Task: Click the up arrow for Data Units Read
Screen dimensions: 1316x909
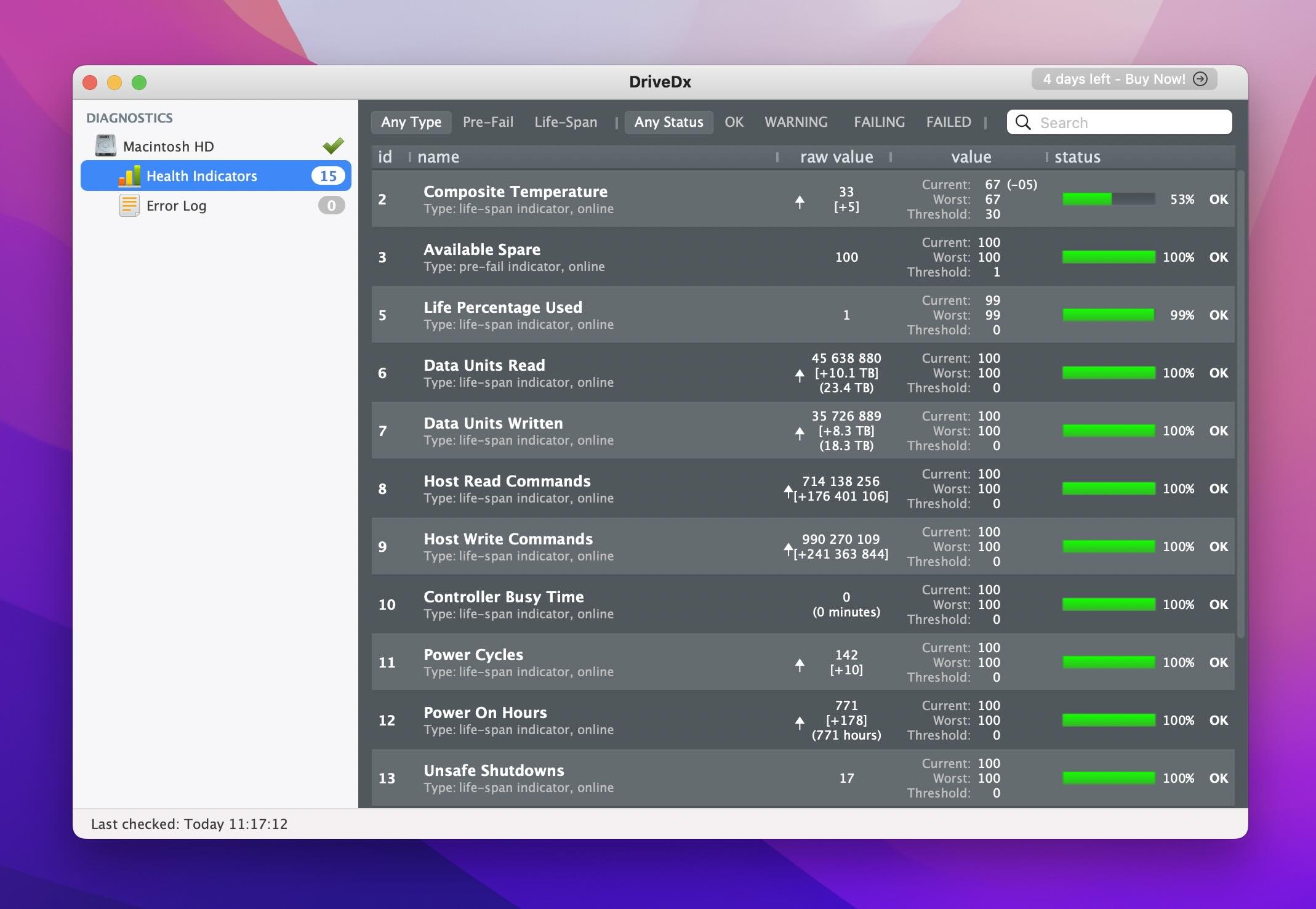Action: click(x=800, y=375)
